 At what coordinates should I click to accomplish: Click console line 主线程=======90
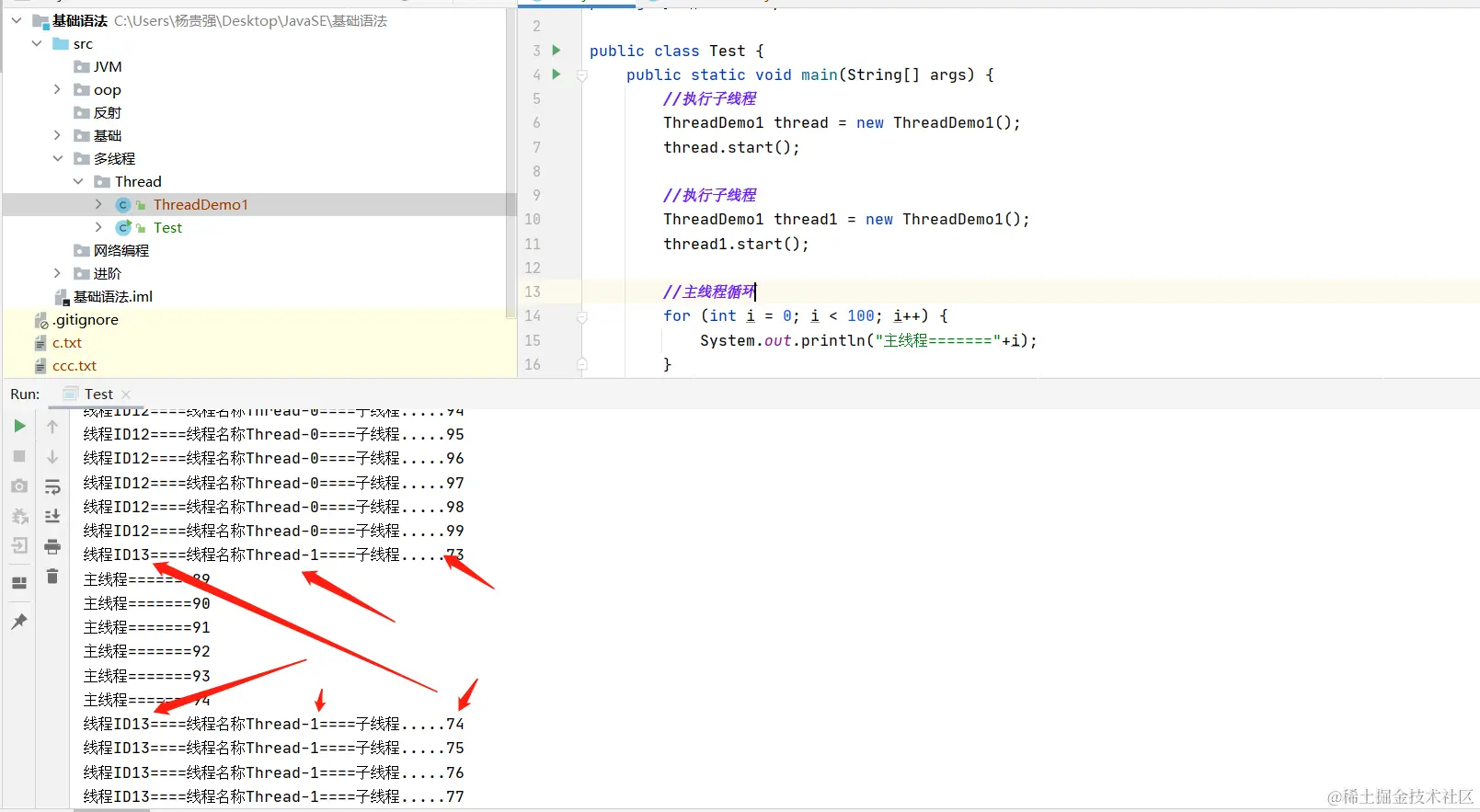[147, 603]
